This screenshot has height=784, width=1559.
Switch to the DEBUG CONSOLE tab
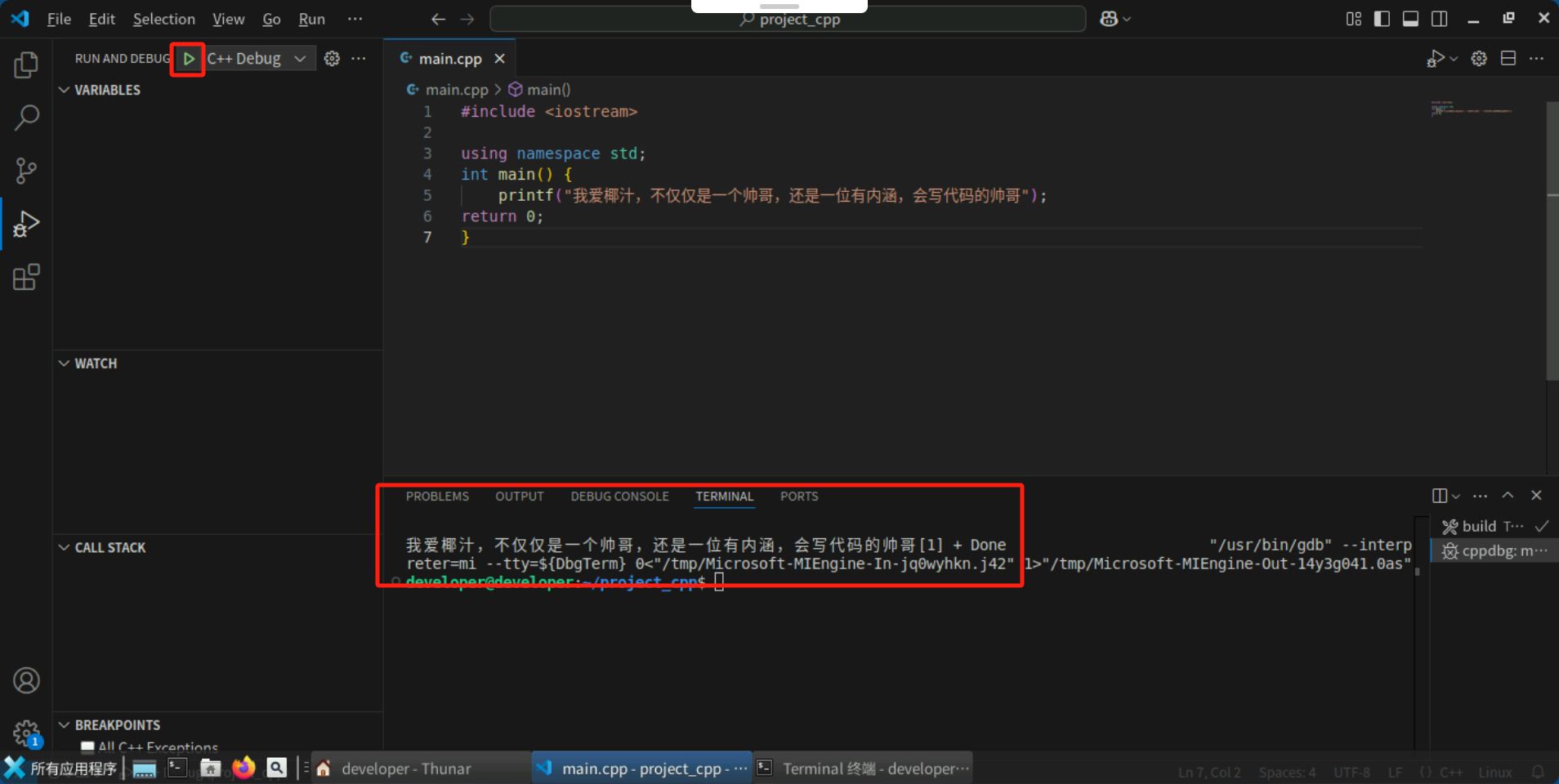point(619,496)
